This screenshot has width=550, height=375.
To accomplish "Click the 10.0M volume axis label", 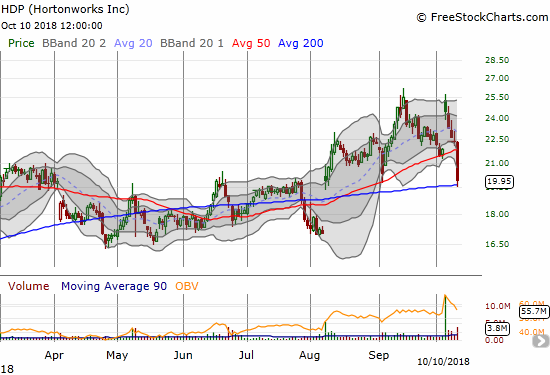I will click(x=497, y=306).
